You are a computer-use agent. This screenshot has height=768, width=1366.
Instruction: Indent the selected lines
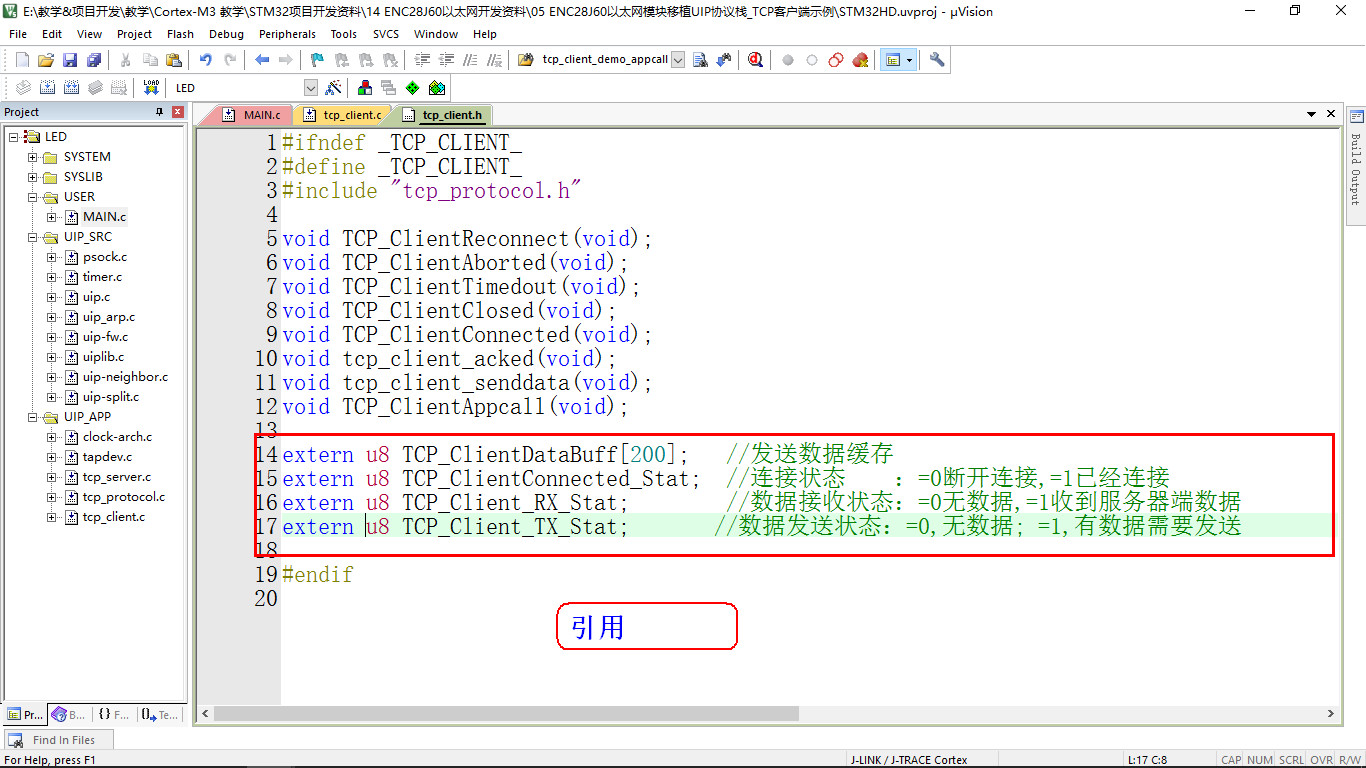tap(422, 60)
